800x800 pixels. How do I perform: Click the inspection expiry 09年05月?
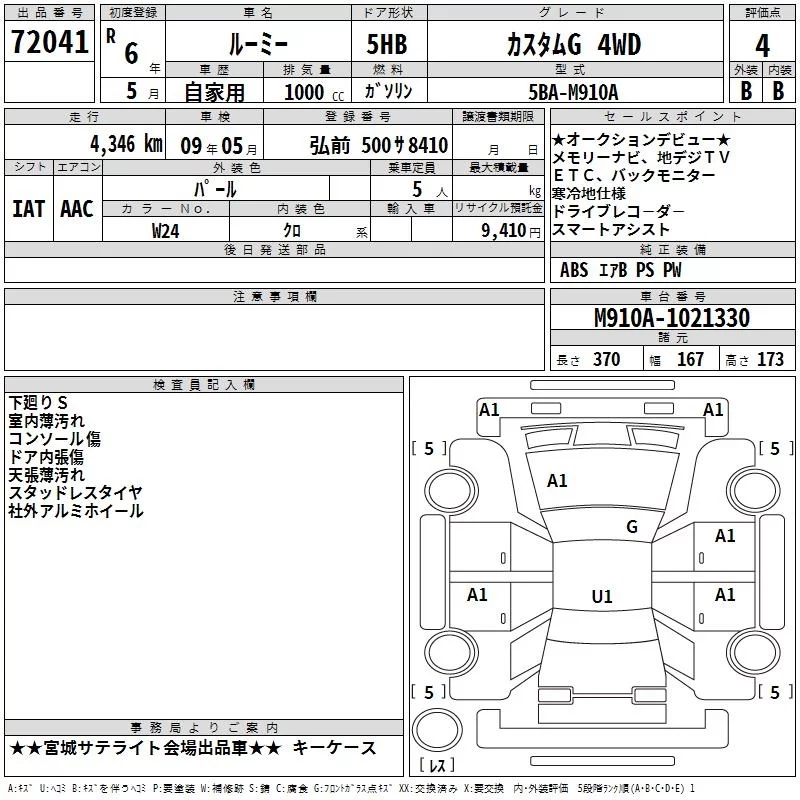[x=219, y=146]
